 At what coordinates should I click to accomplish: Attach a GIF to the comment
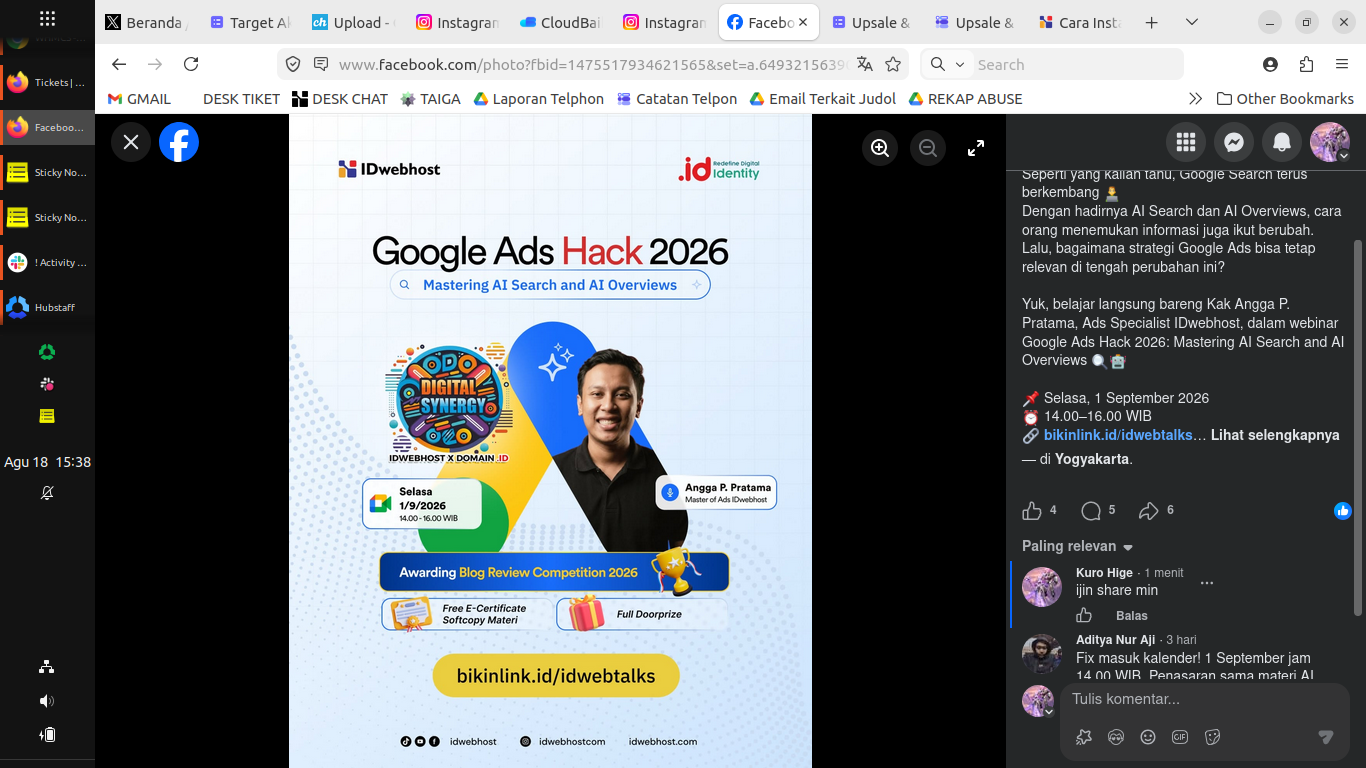pos(1180,737)
